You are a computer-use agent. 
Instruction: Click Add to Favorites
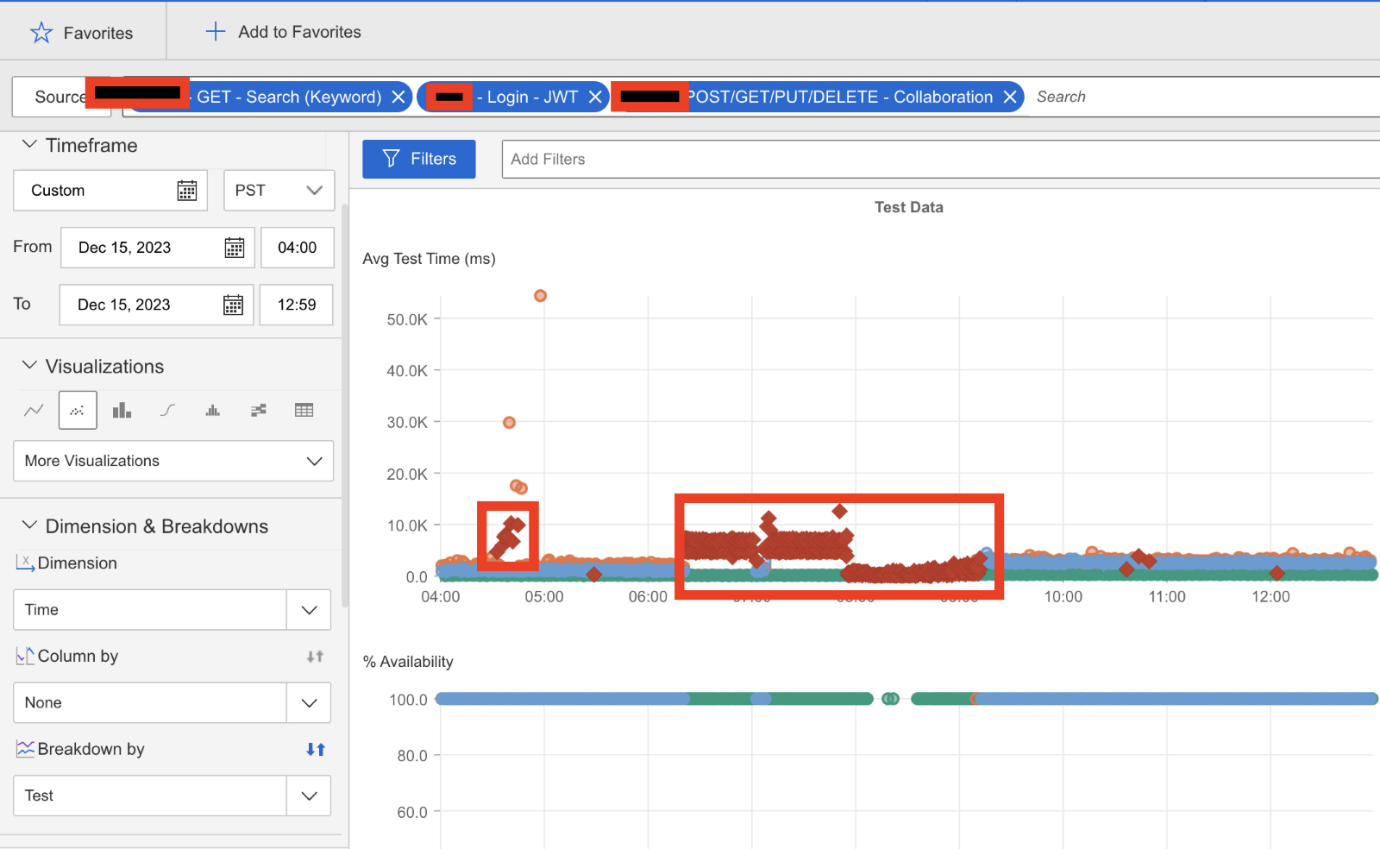click(283, 31)
